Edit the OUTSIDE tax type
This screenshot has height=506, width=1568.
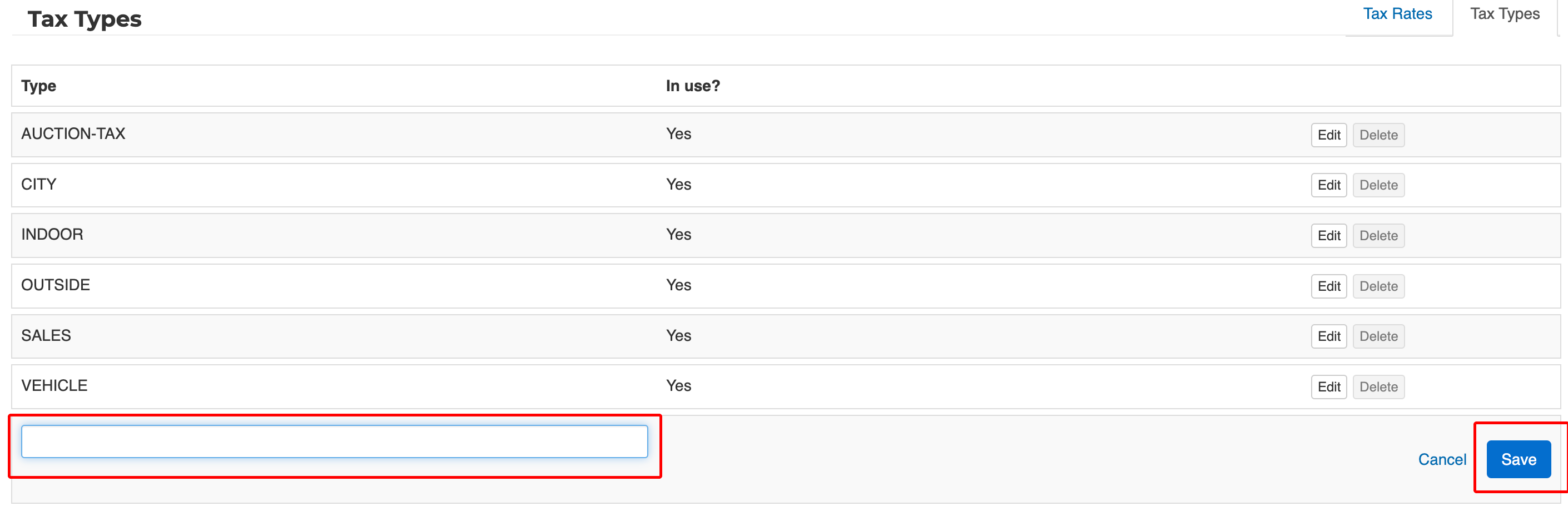[1328, 286]
